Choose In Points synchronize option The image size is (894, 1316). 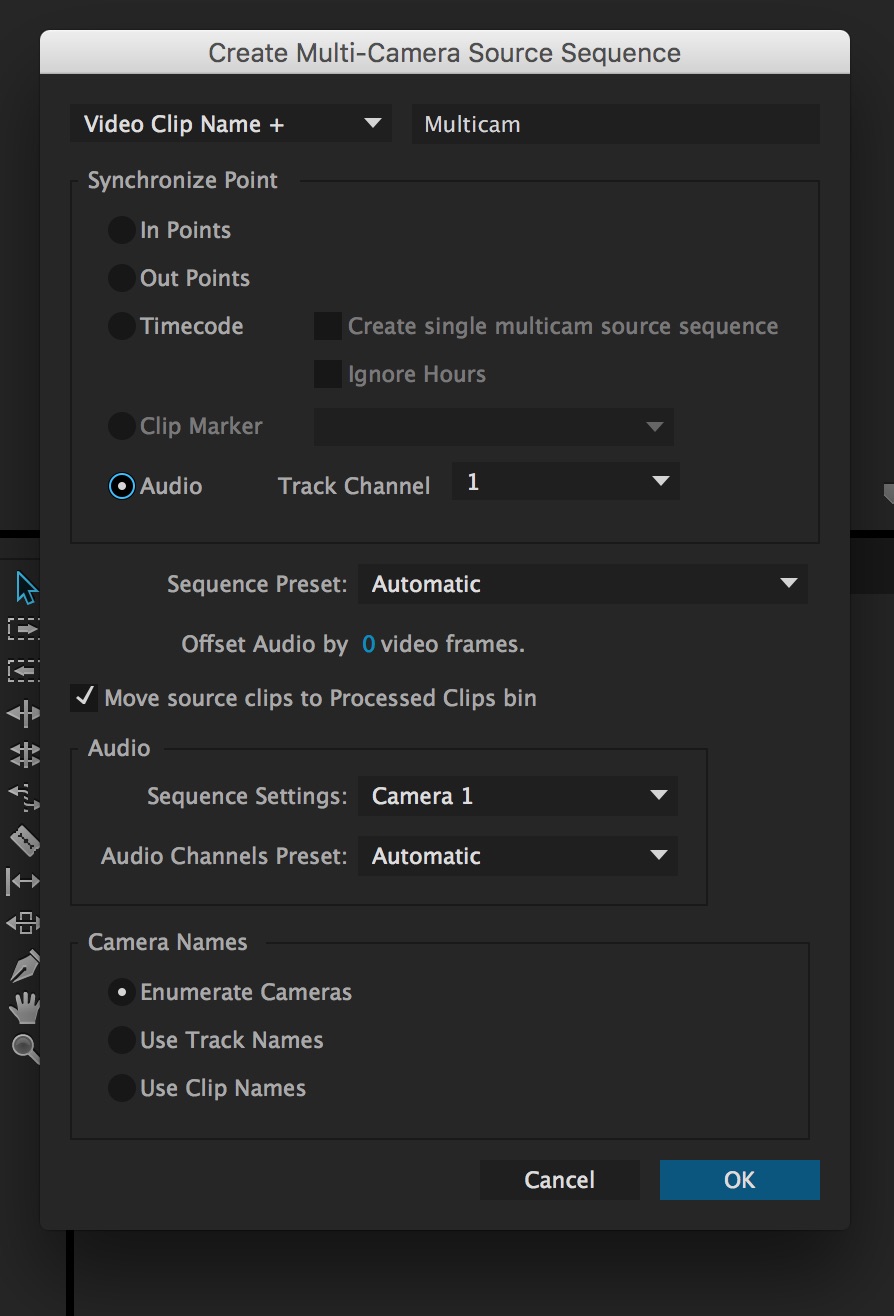click(121, 230)
